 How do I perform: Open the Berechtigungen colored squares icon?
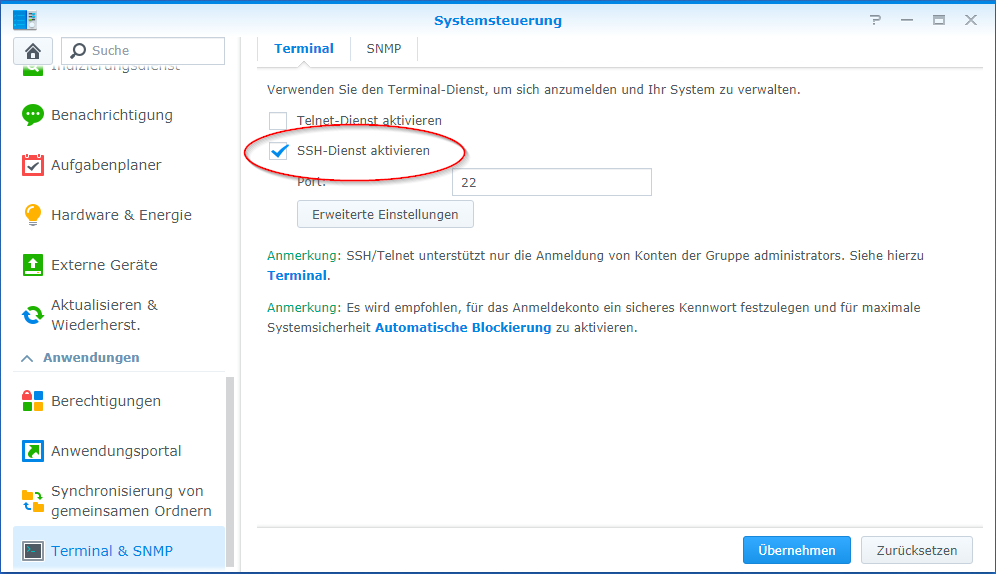point(33,401)
